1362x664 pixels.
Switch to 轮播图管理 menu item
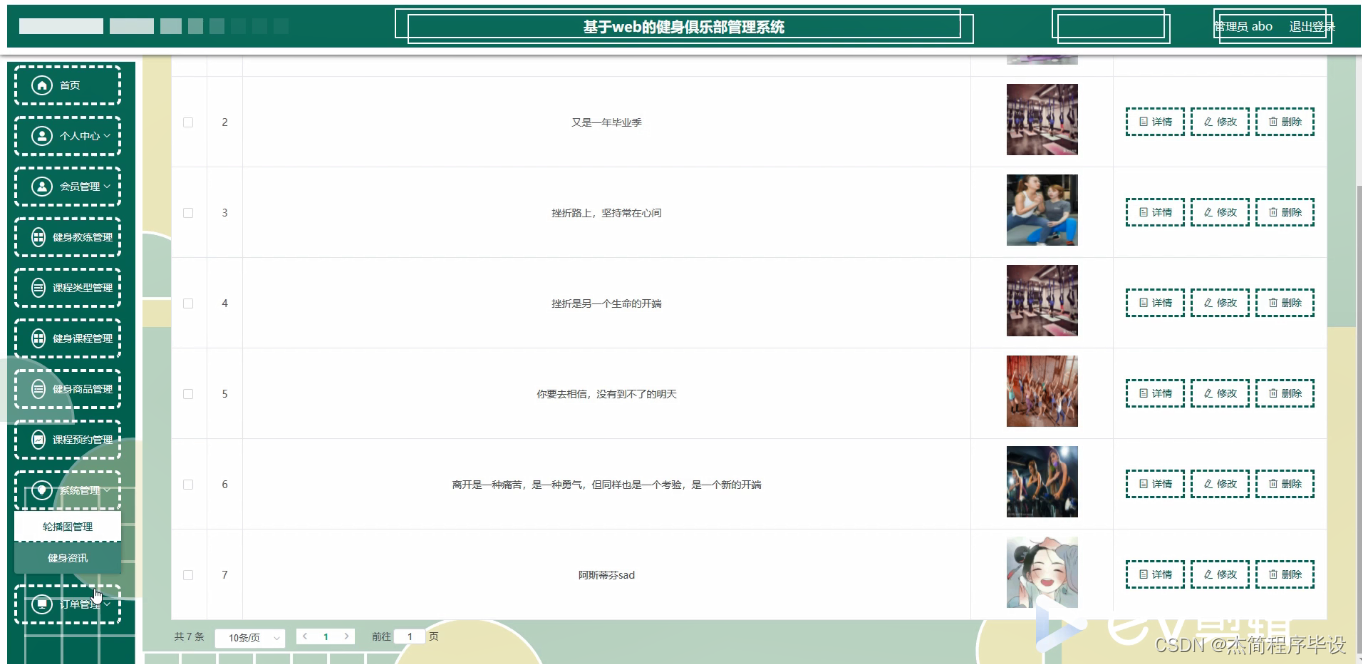(x=67, y=525)
